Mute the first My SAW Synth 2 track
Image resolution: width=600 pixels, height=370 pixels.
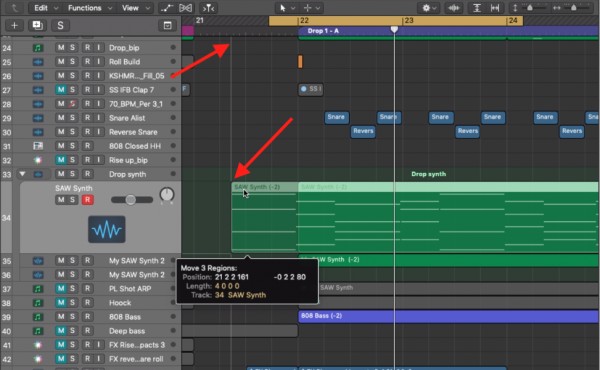pos(61,261)
